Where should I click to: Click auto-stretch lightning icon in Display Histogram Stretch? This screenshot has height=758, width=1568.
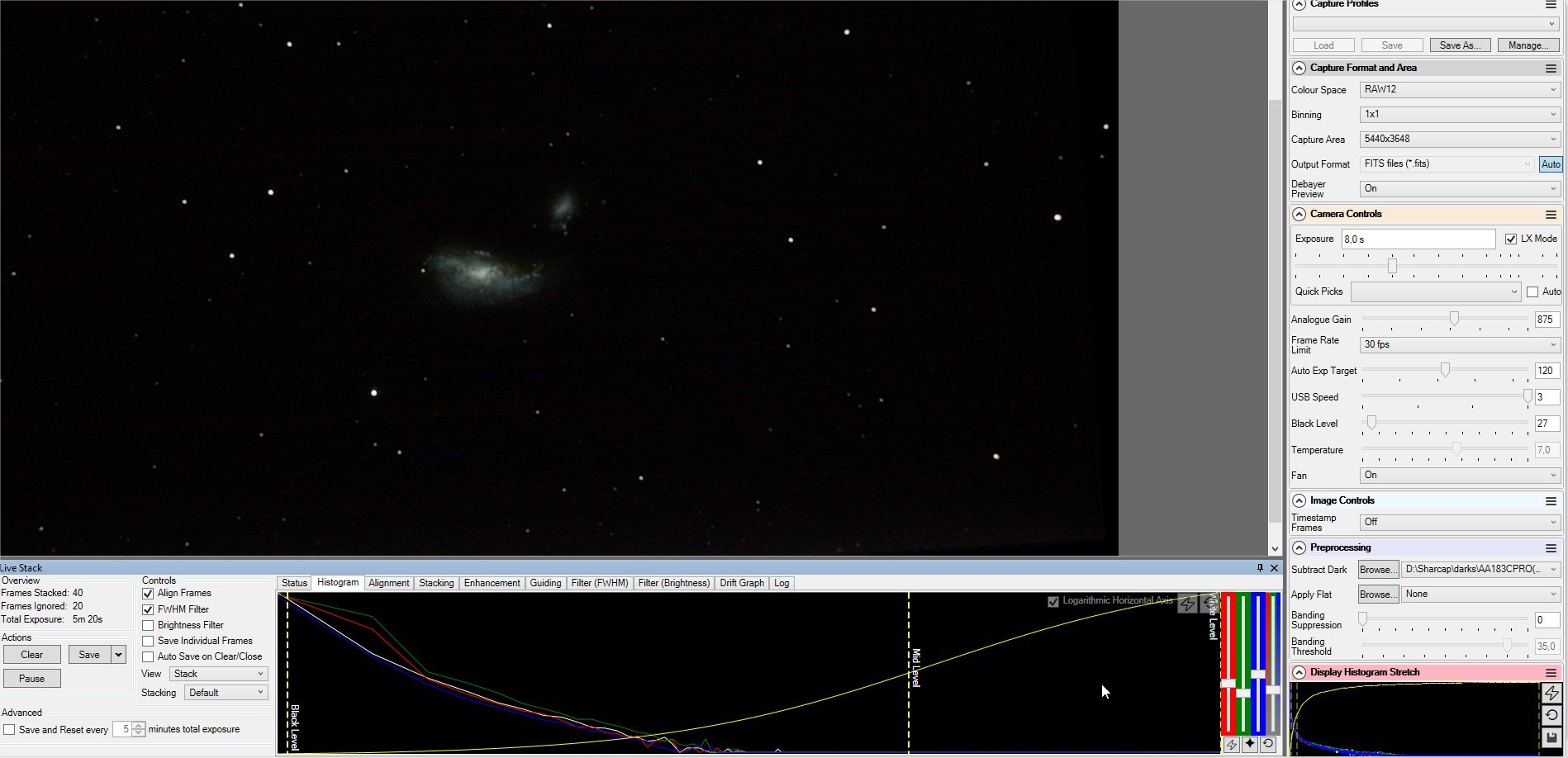click(x=1551, y=693)
